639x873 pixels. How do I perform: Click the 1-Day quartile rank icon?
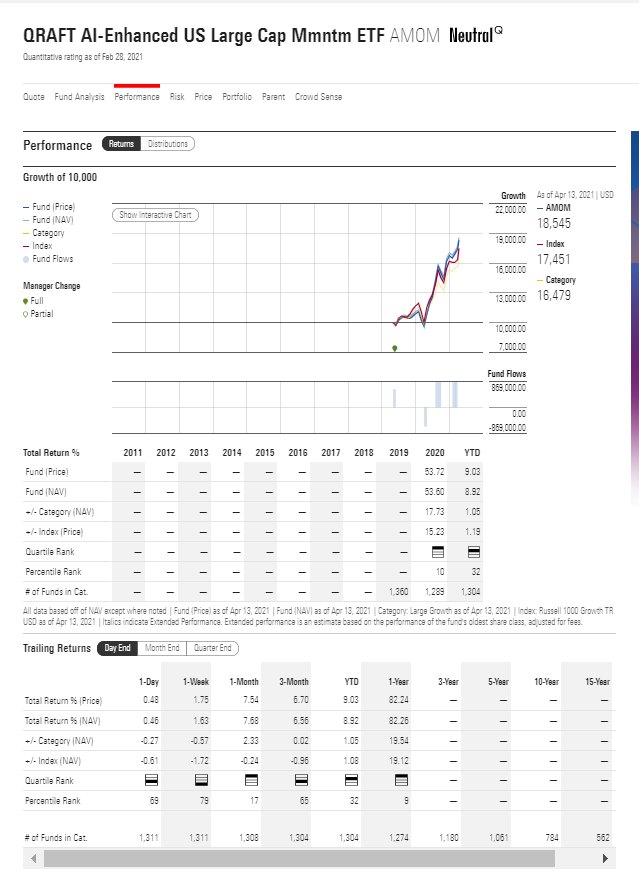pos(151,781)
